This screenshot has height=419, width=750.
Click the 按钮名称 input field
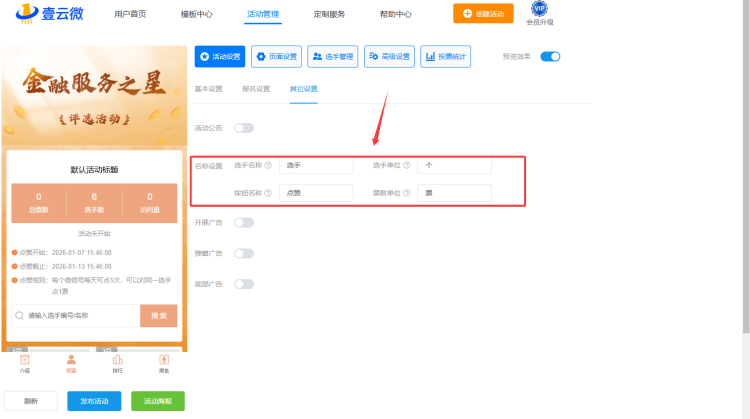[316, 193]
